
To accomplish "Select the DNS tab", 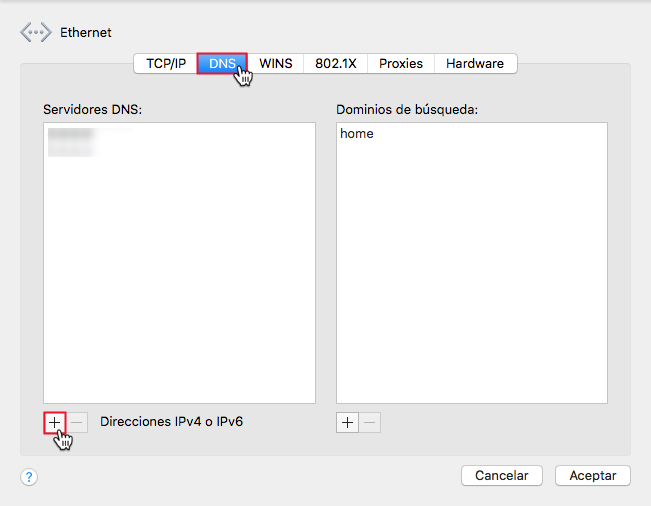I will point(222,64).
